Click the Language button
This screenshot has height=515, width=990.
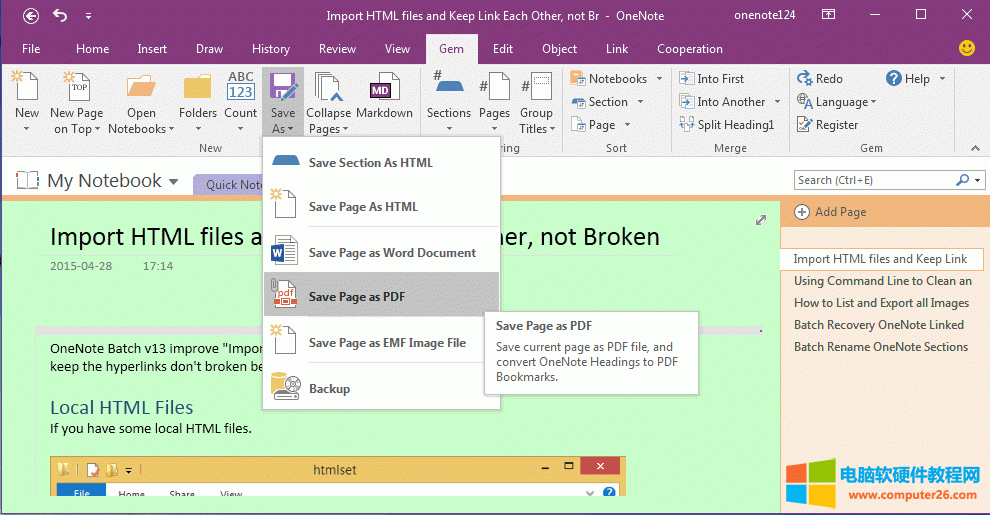tap(836, 102)
